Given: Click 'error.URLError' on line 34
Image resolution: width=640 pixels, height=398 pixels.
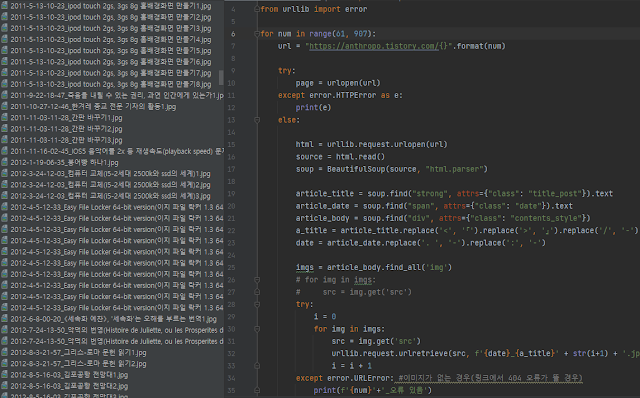Looking at the screenshot, I should point(365,378).
